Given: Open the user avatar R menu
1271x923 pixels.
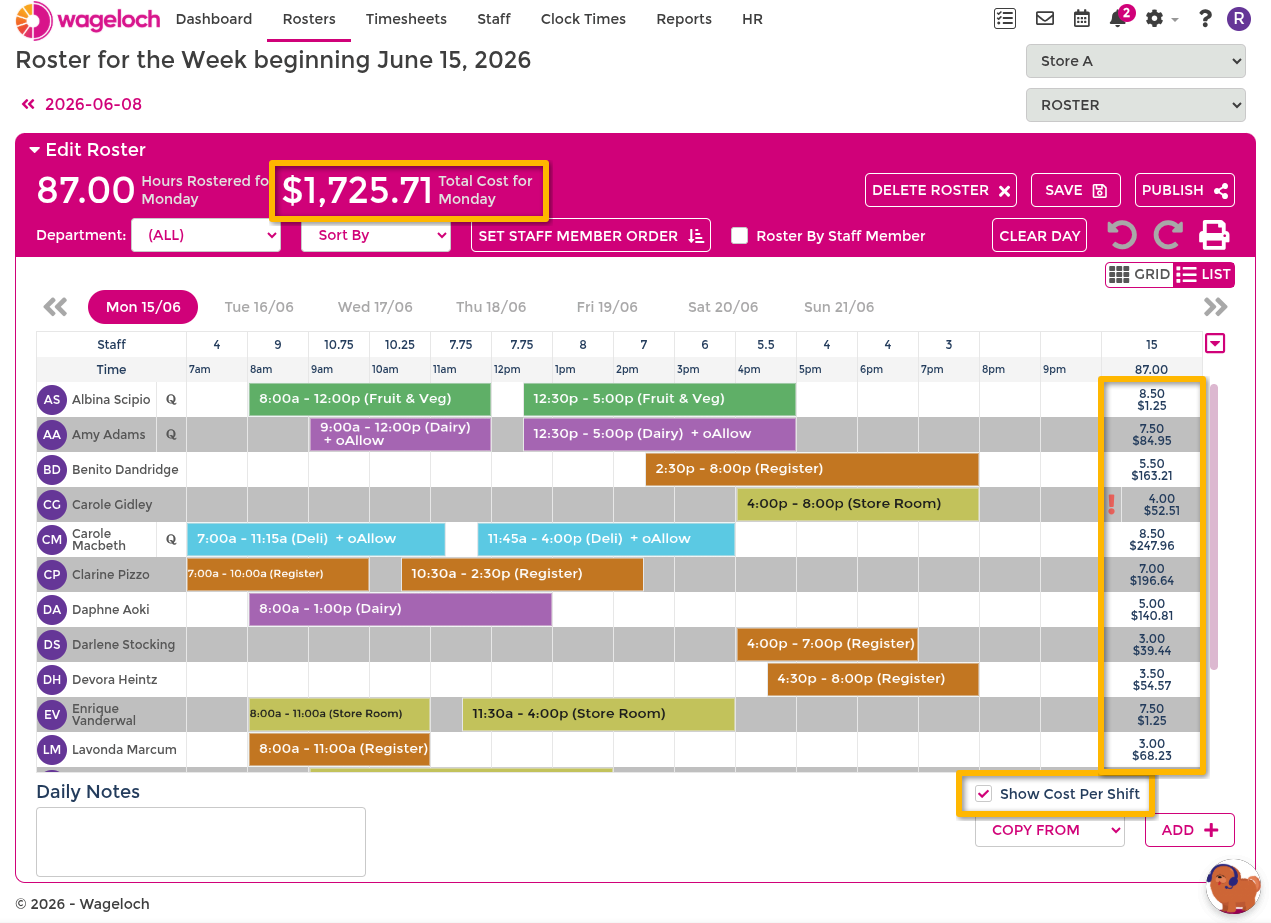Looking at the screenshot, I should (1239, 18).
